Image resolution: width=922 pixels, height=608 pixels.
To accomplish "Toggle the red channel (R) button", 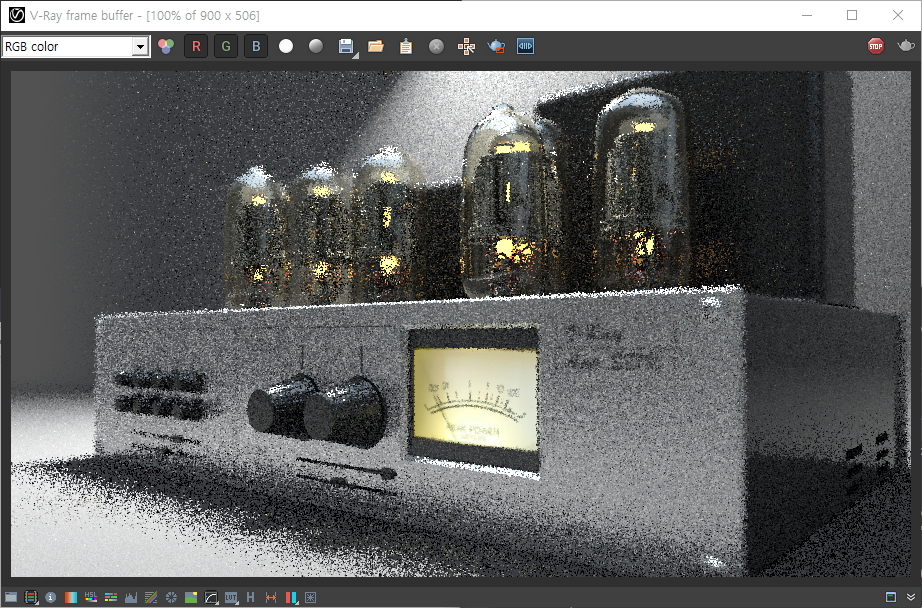I will click(x=196, y=46).
